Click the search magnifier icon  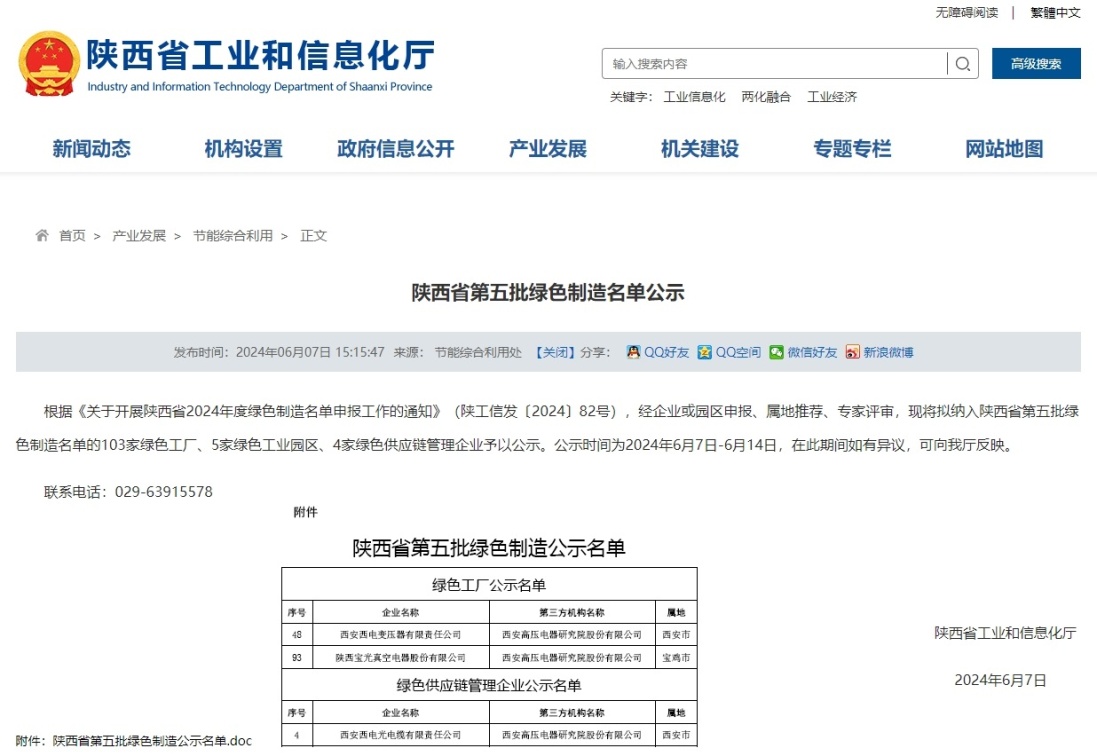click(962, 64)
